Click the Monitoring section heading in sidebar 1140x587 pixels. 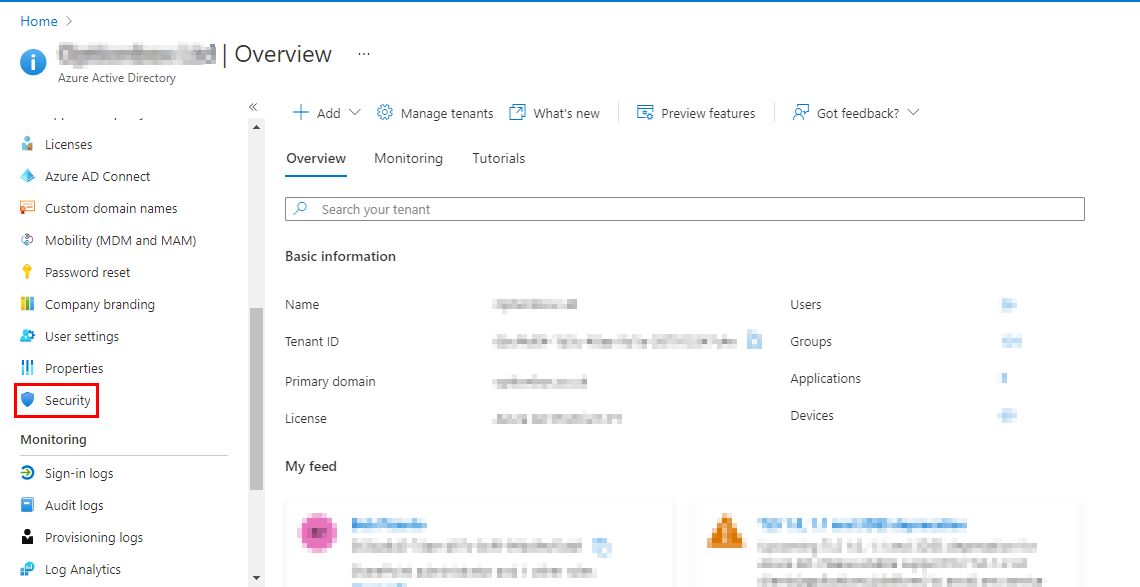click(53, 439)
